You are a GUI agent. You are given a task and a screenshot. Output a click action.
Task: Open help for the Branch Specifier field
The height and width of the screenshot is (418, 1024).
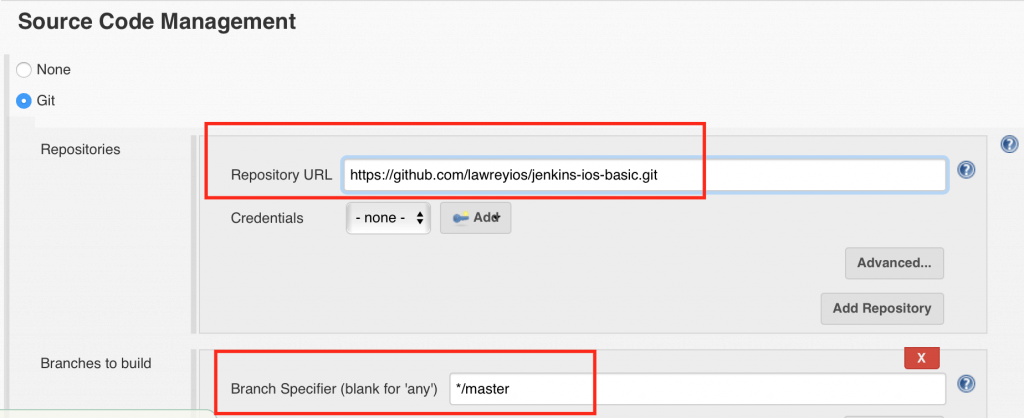point(966,383)
